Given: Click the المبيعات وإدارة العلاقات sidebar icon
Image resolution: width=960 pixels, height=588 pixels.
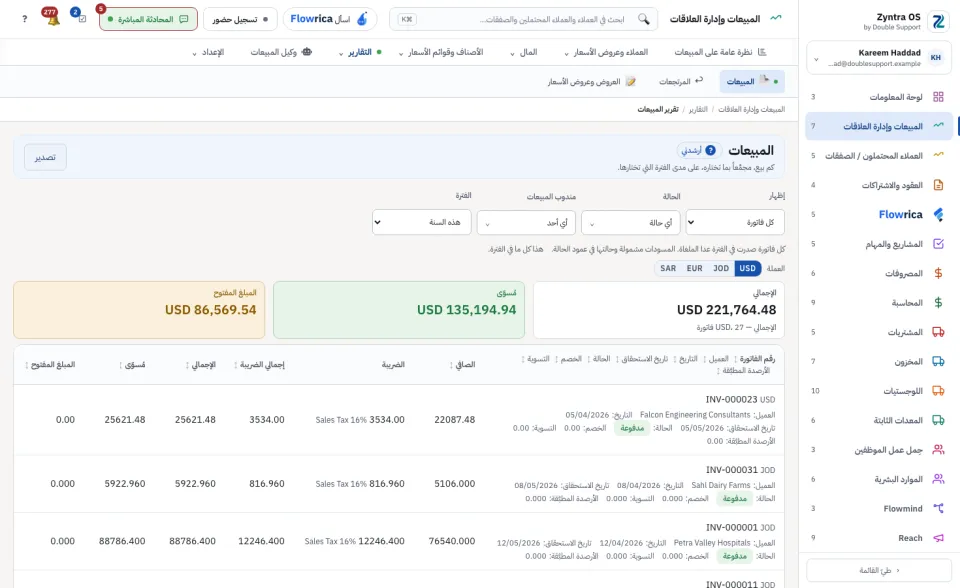Looking at the screenshot, I should [x=938, y=126].
